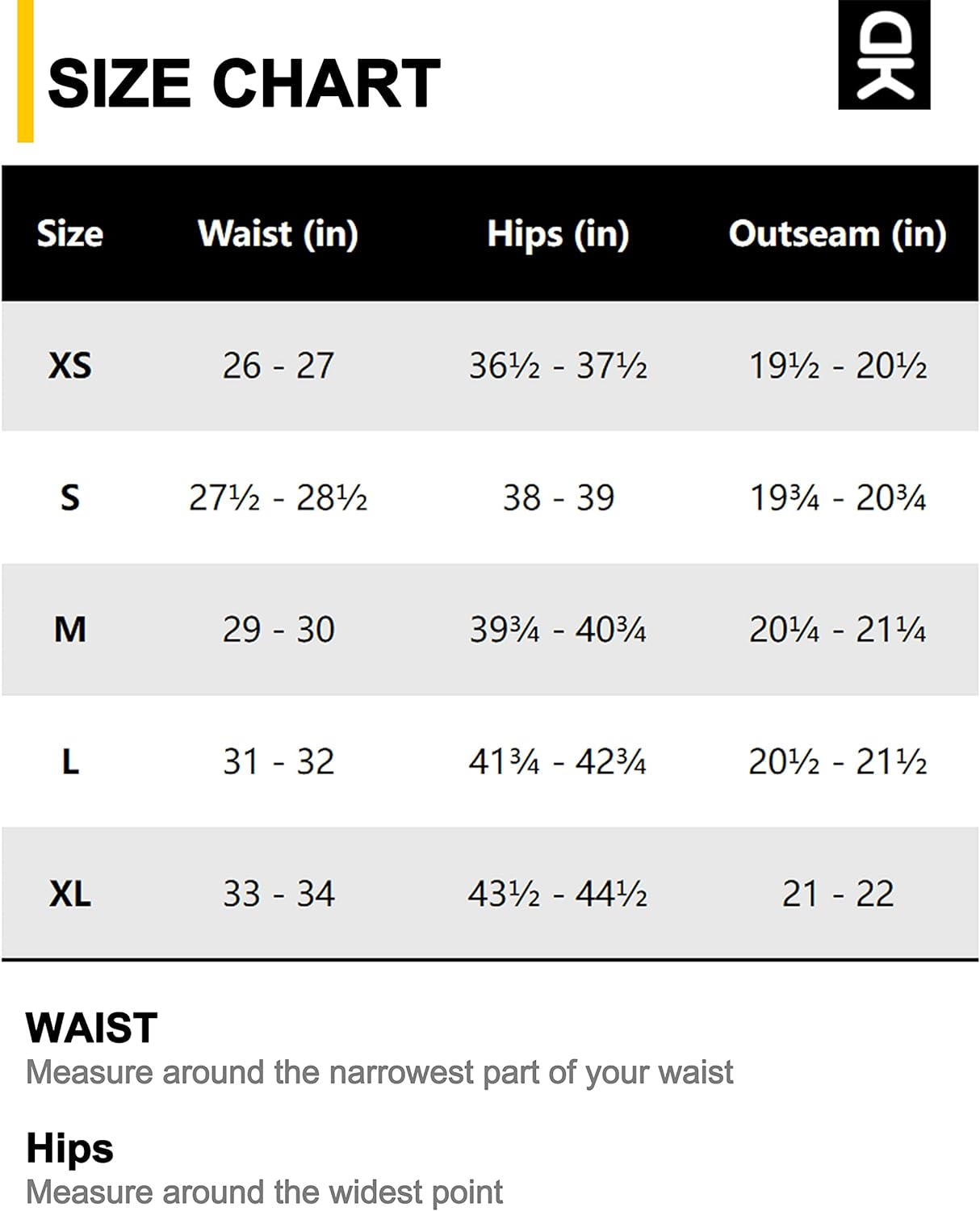The width and height of the screenshot is (980, 1211).
Task: Click the M size row label
Action: [x=70, y=630]
